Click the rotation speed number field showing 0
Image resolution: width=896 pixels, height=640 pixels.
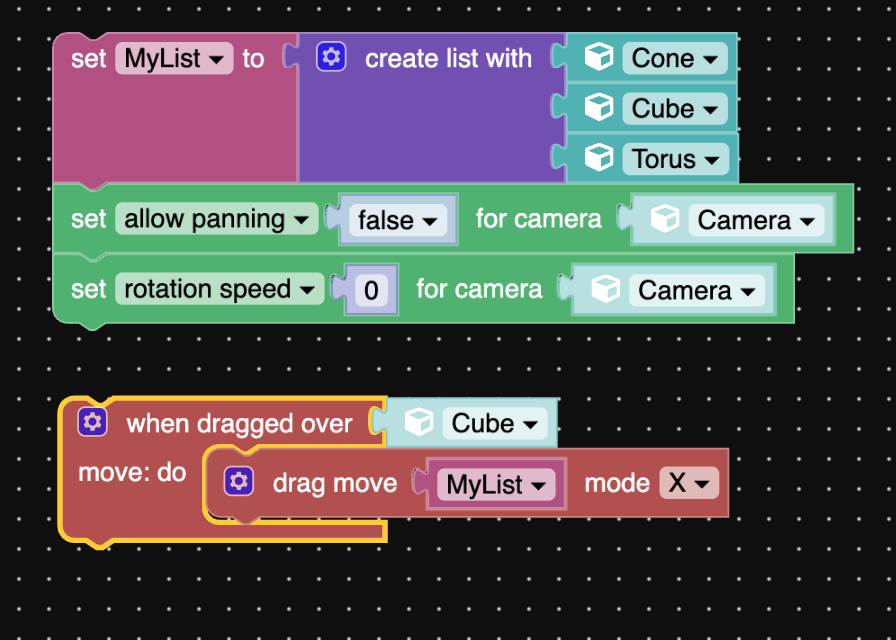tap(371, 290)
